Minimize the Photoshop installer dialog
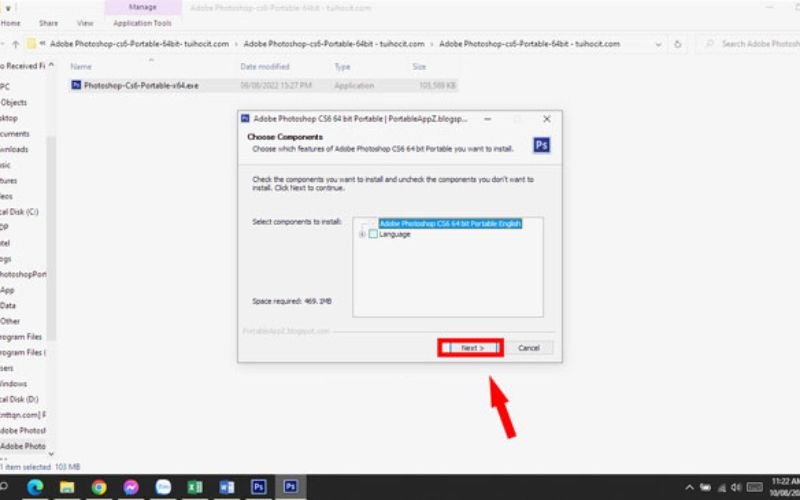800x500 pixels. pyautogui.click(x=488, y=119)
